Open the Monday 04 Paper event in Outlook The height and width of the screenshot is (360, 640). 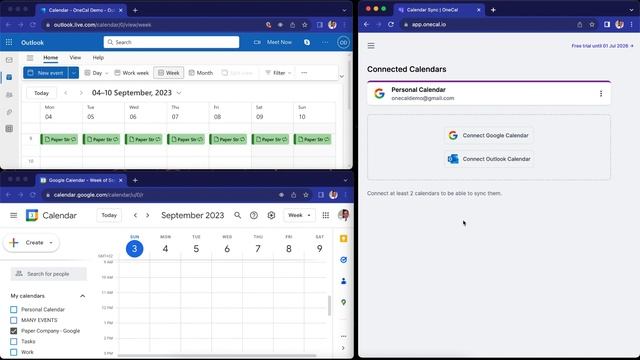[x=59, y=139]
